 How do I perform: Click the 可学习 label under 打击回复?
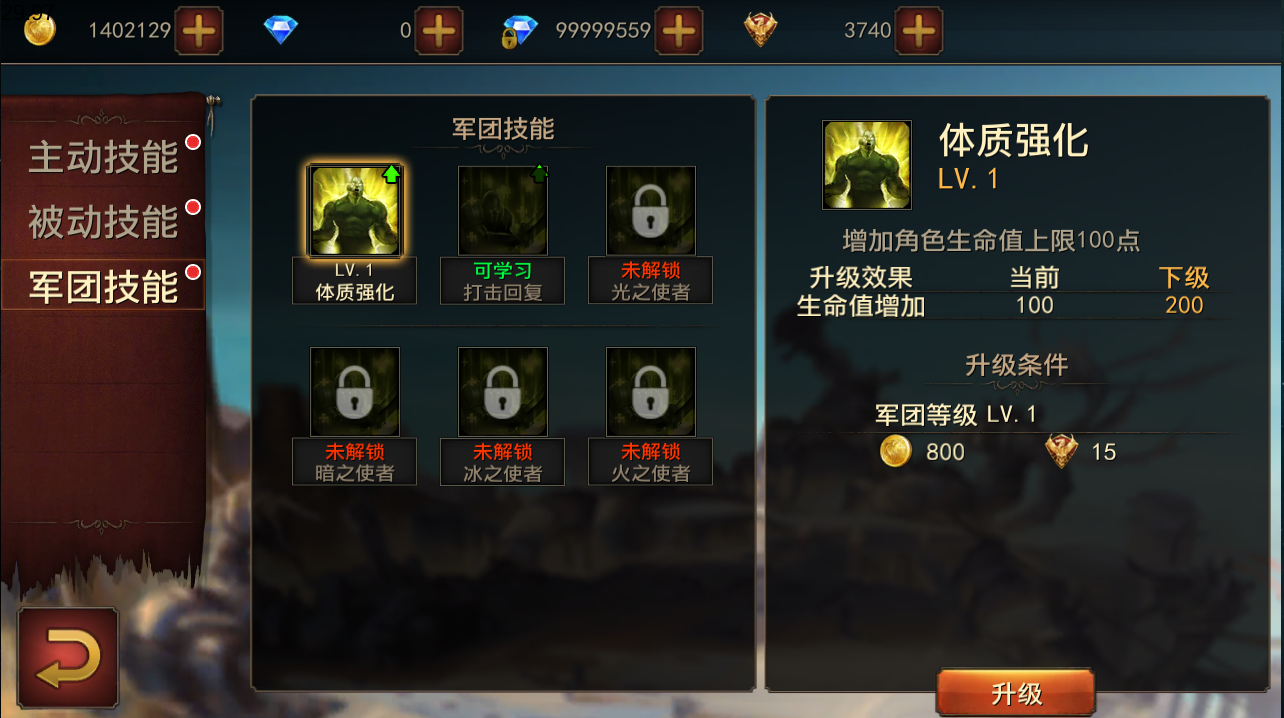point(503,270)
